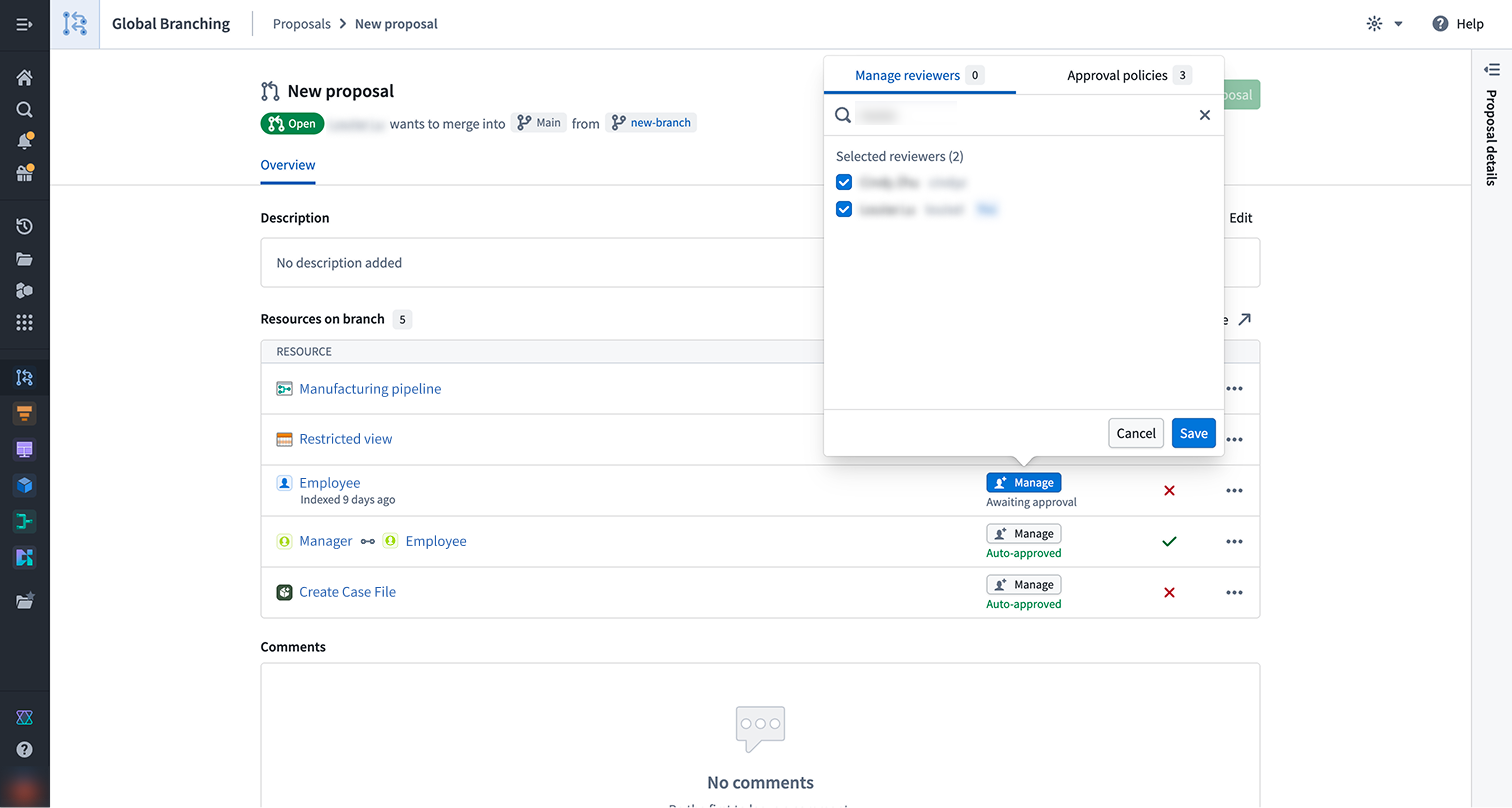Edit the proposal description
The width and height of the screenshot is (1512, 808).
pos(1241,218)
